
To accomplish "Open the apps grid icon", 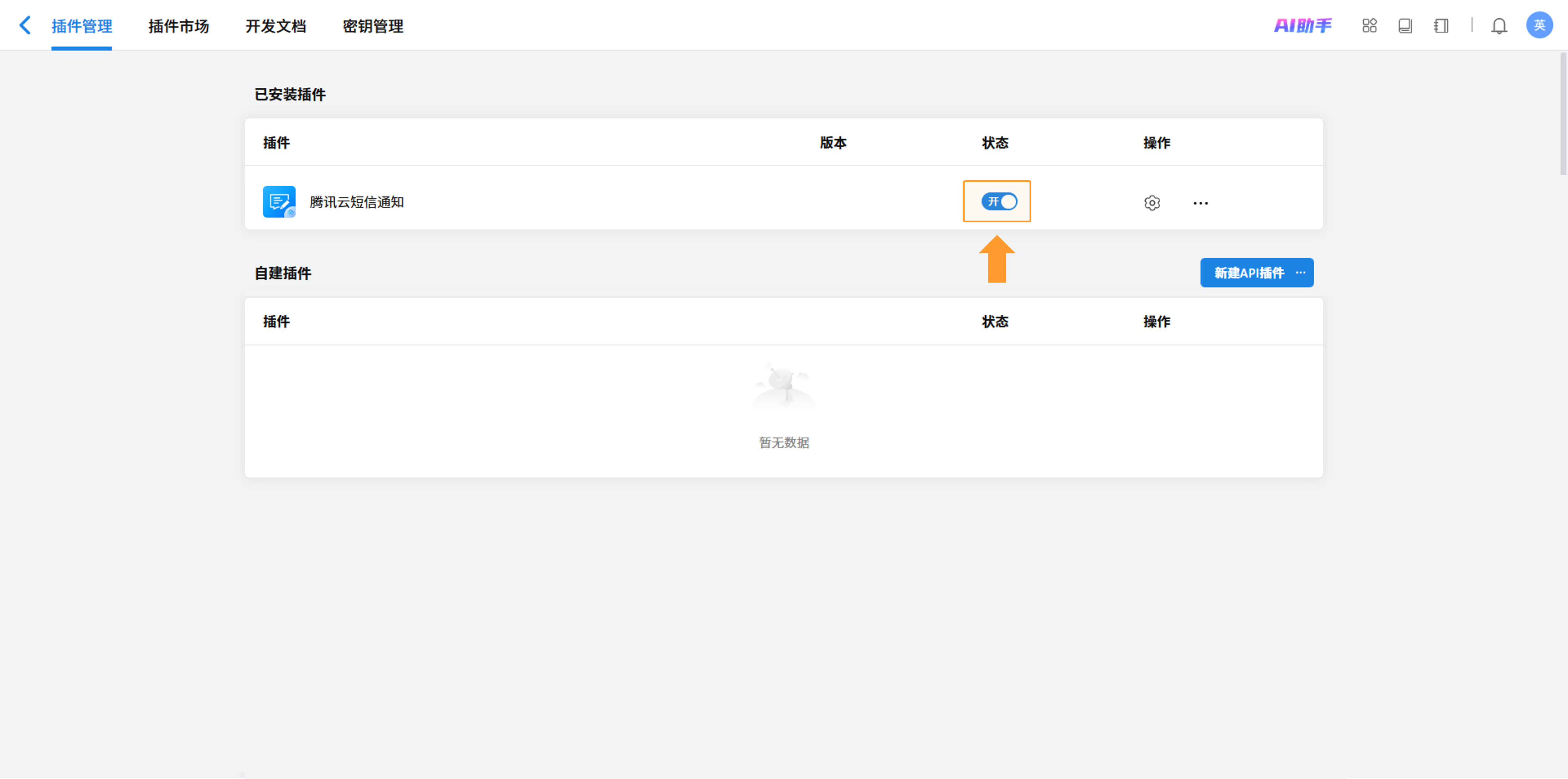I will point(1369,26).
